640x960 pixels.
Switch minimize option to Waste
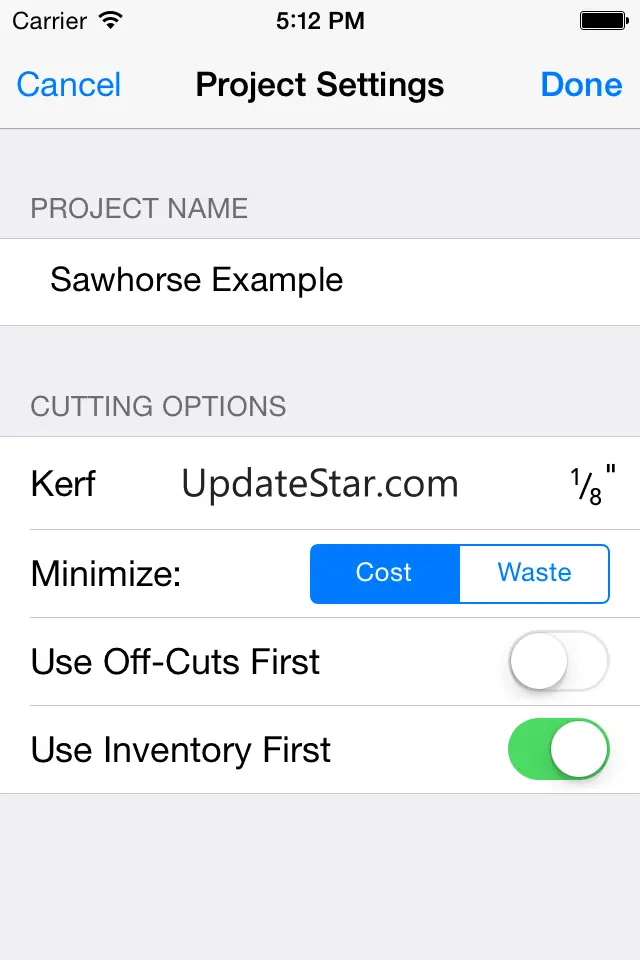[534, 573]
